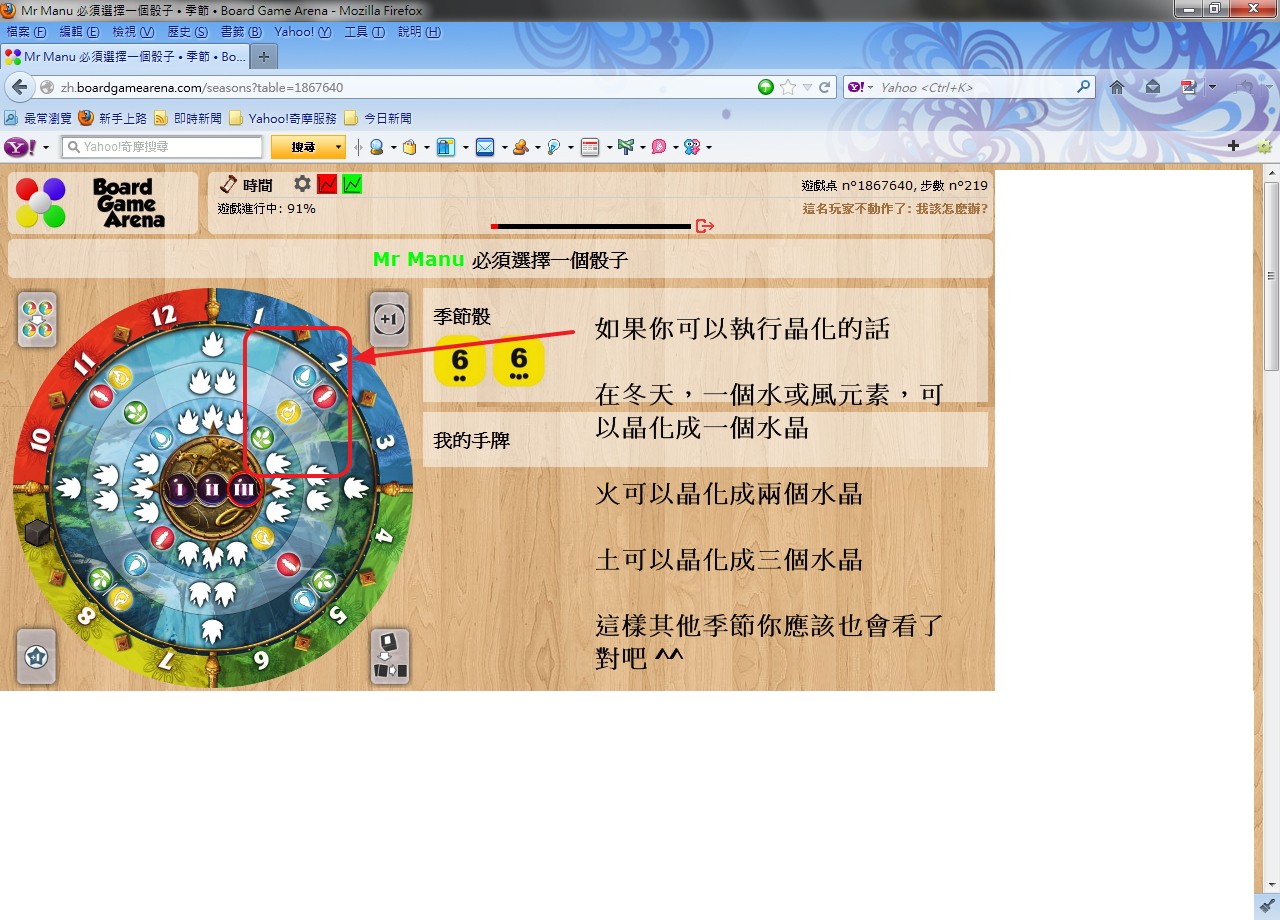Viewport: 1280px width, 920px height.
Task: Open the Yahoo!奇摩服務 bookmark folder
Action: click(x=283, y=118)
